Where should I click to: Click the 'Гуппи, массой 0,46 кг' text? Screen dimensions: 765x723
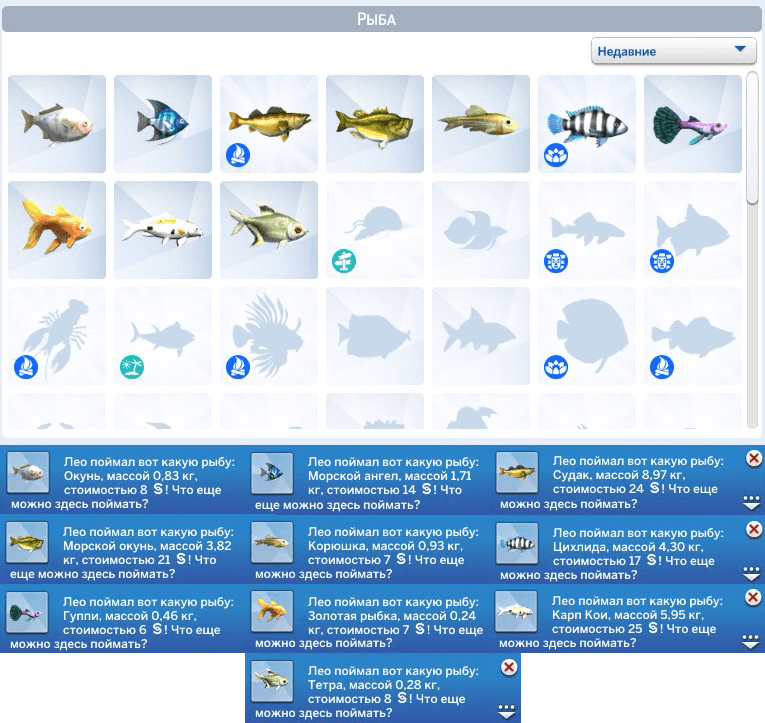point(130,616)
